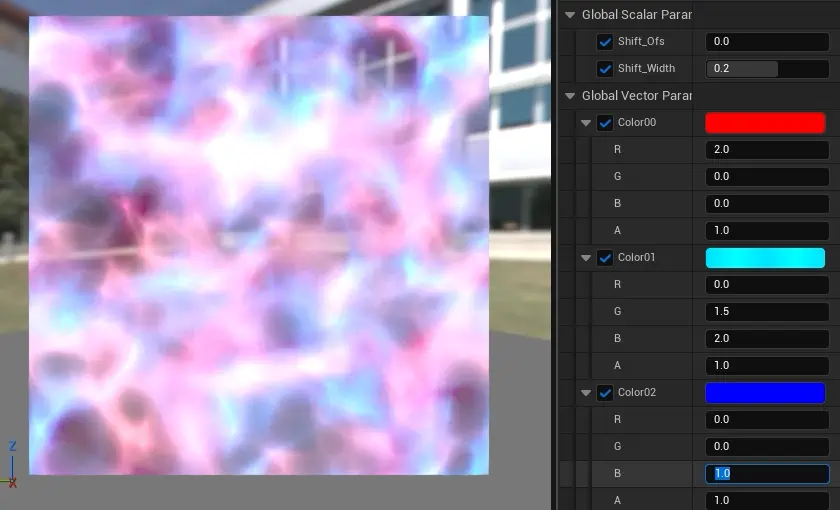
Task: Focus the Color02 B value field
Action: (x=767, y=474)
